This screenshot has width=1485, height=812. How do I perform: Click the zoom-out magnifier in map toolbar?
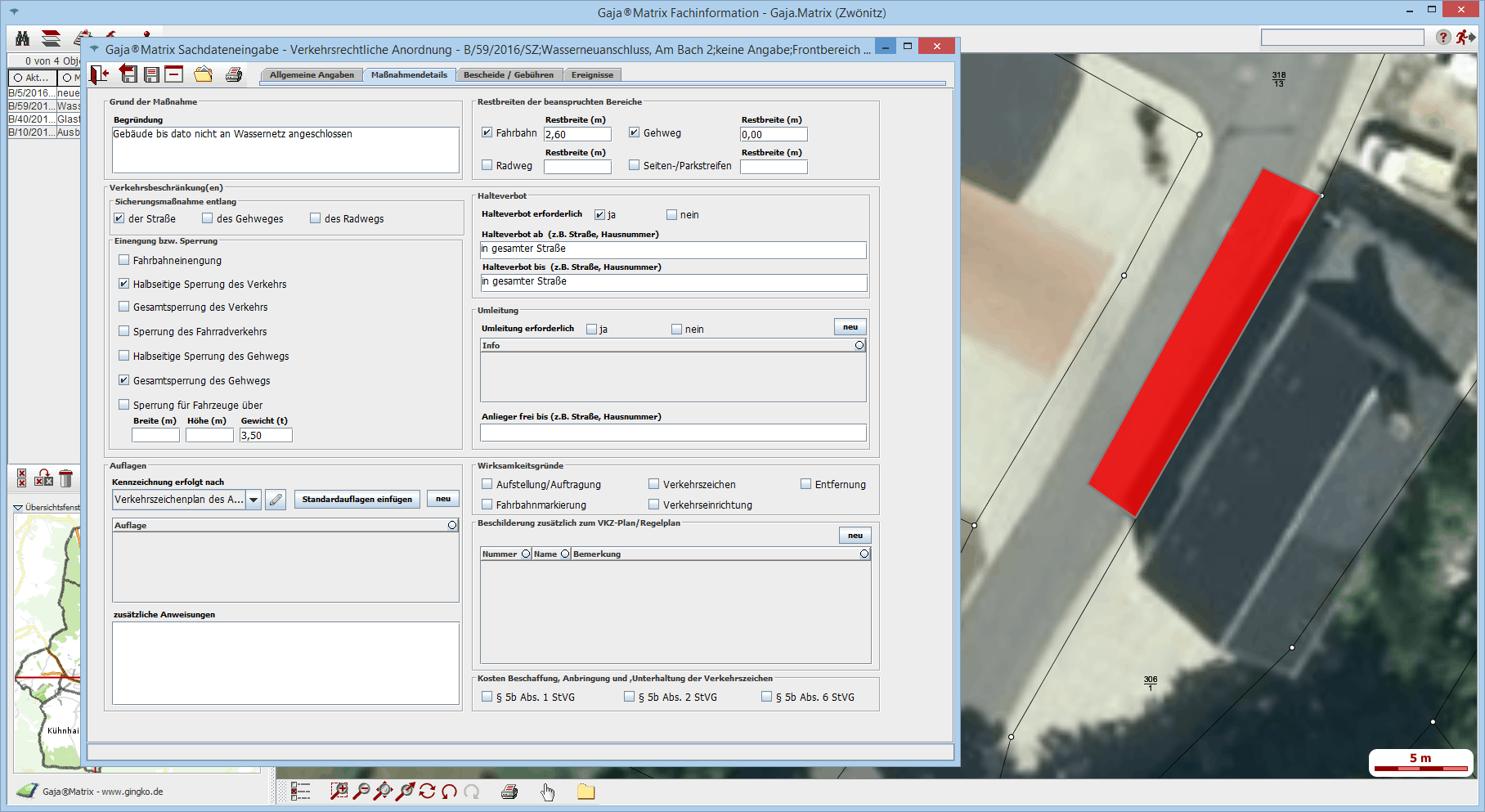point(361,791)
